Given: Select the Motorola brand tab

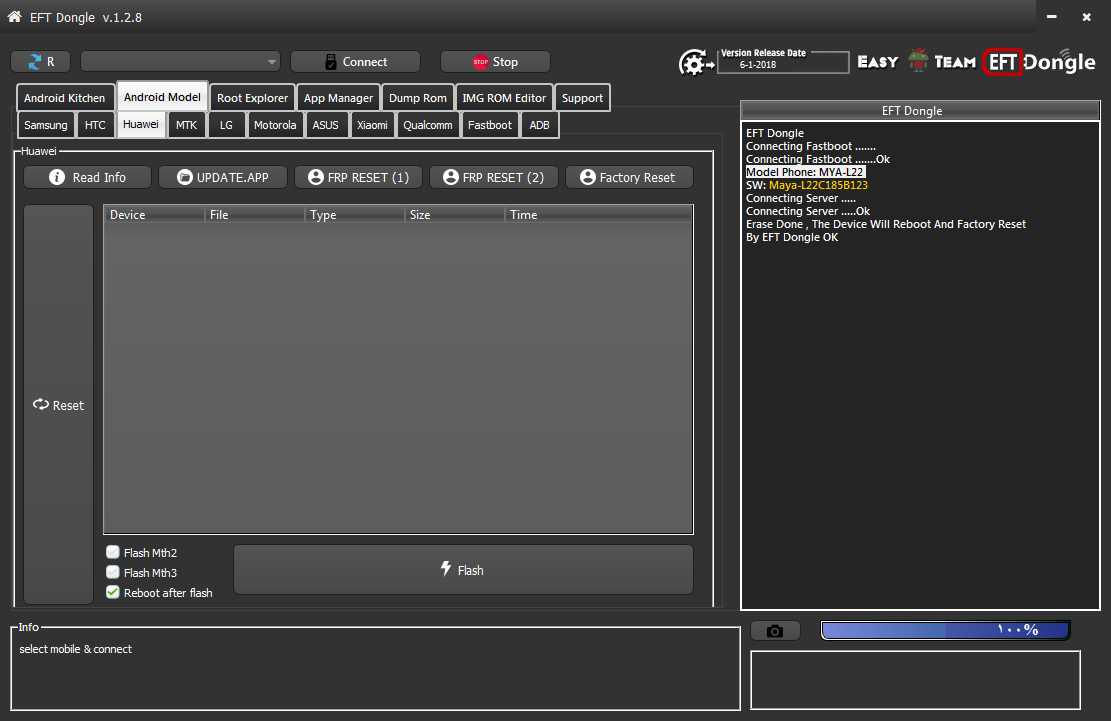Looking at the screenshot, I should tap(275, 125).
